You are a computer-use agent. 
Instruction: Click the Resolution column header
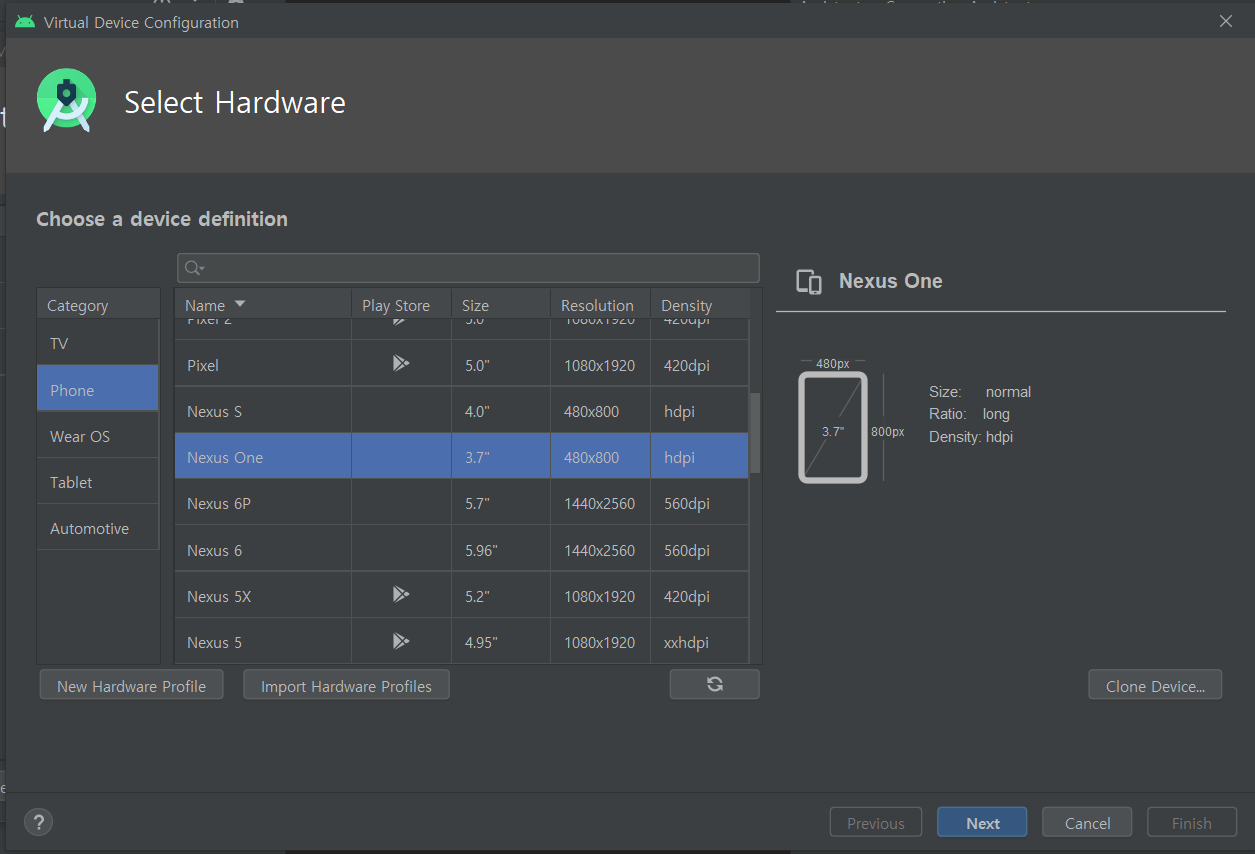(x=600, y=305)
